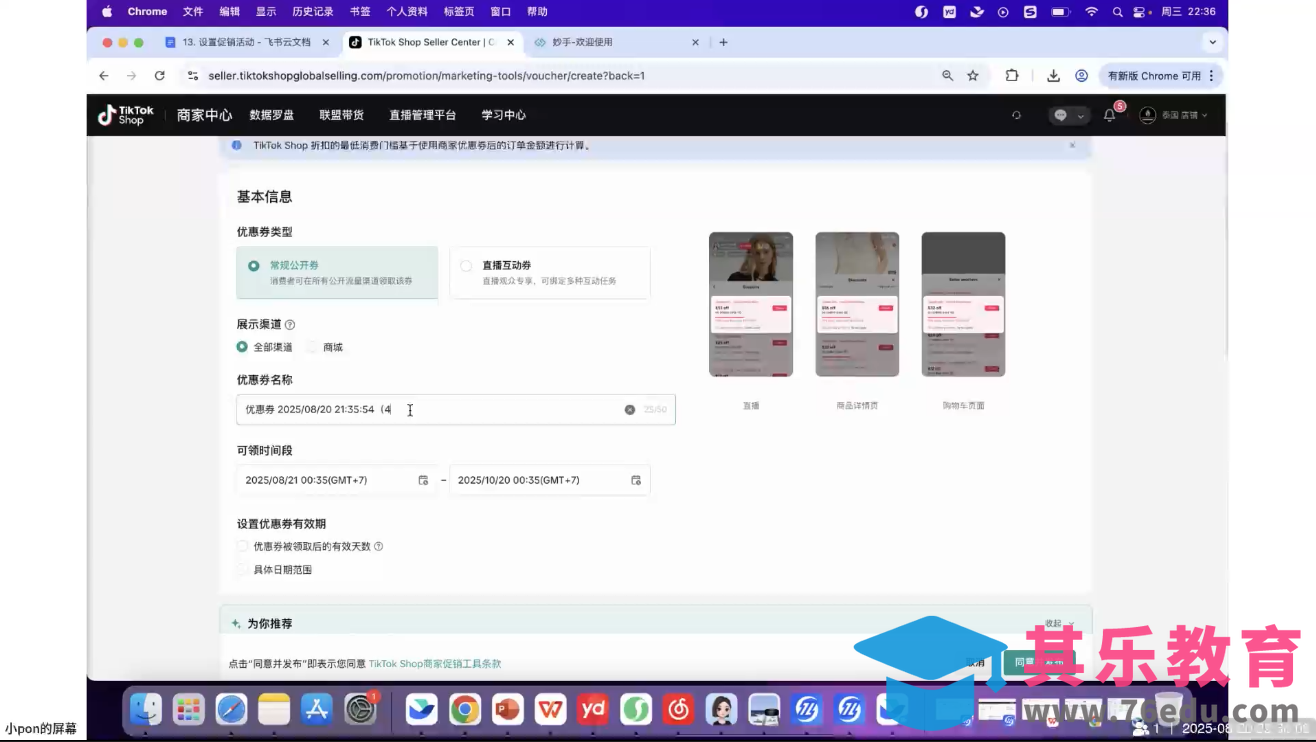Click the help icon beside 展示渠道
This screenshot has height=742, width=1316.
[289, 324]
